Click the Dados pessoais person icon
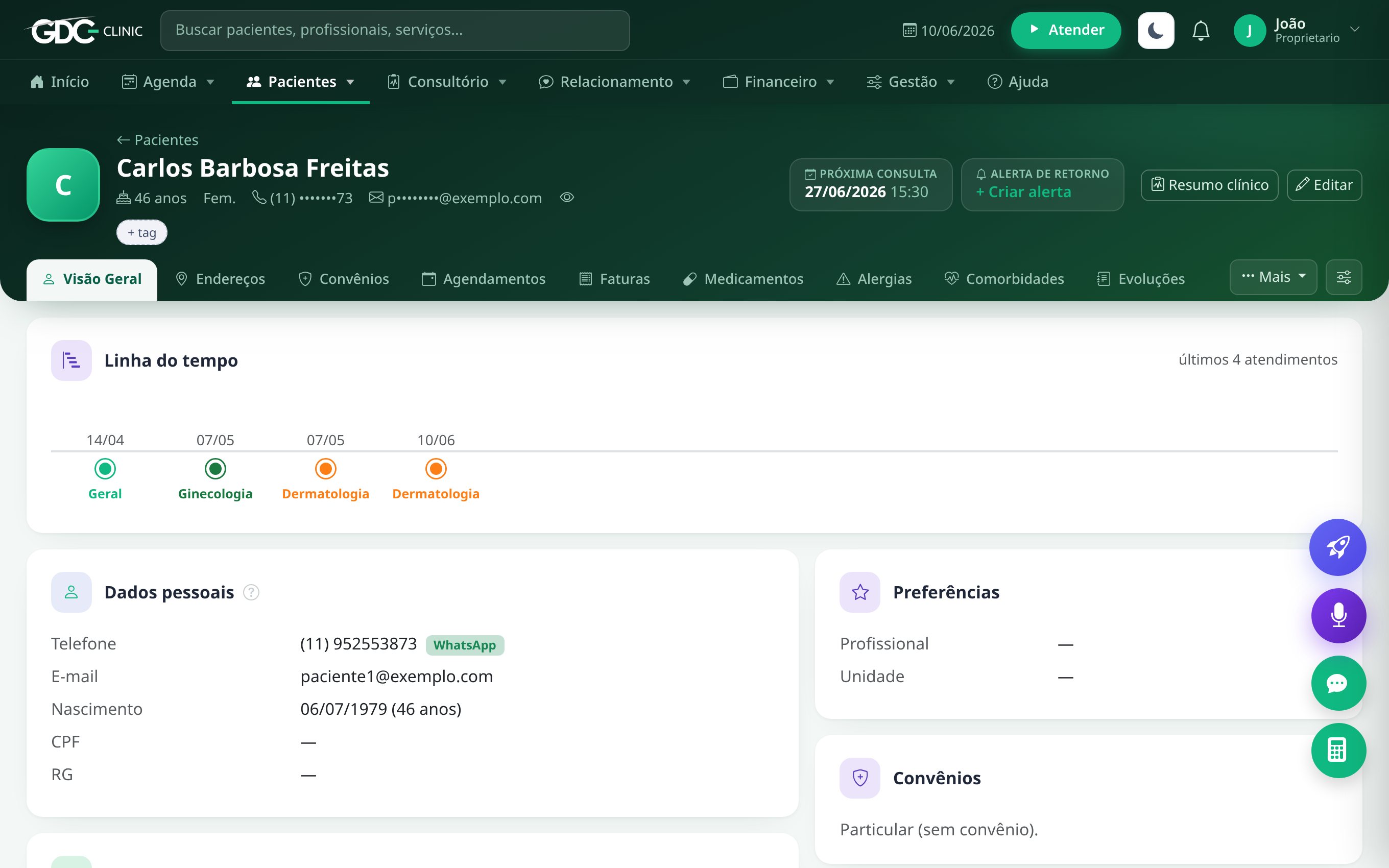The width and height of the screenshot is (1389, 868). pos(71,592)
